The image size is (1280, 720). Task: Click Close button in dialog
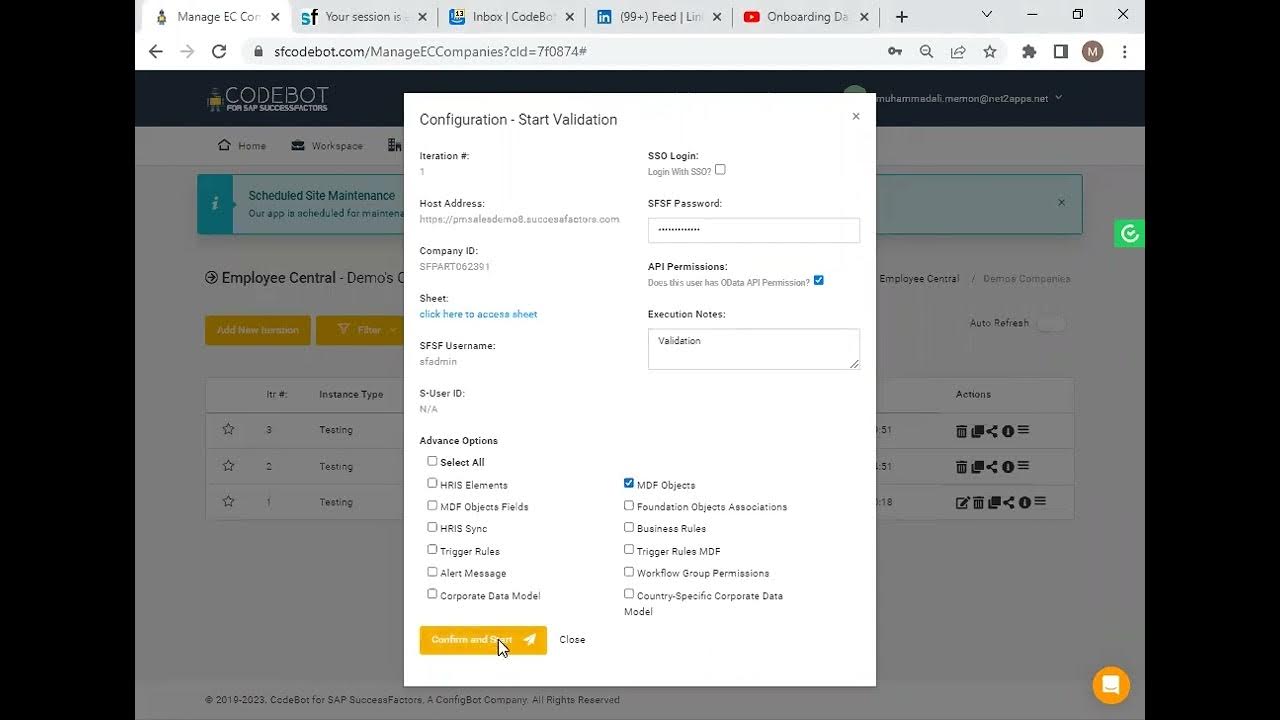tap(572, 640)
